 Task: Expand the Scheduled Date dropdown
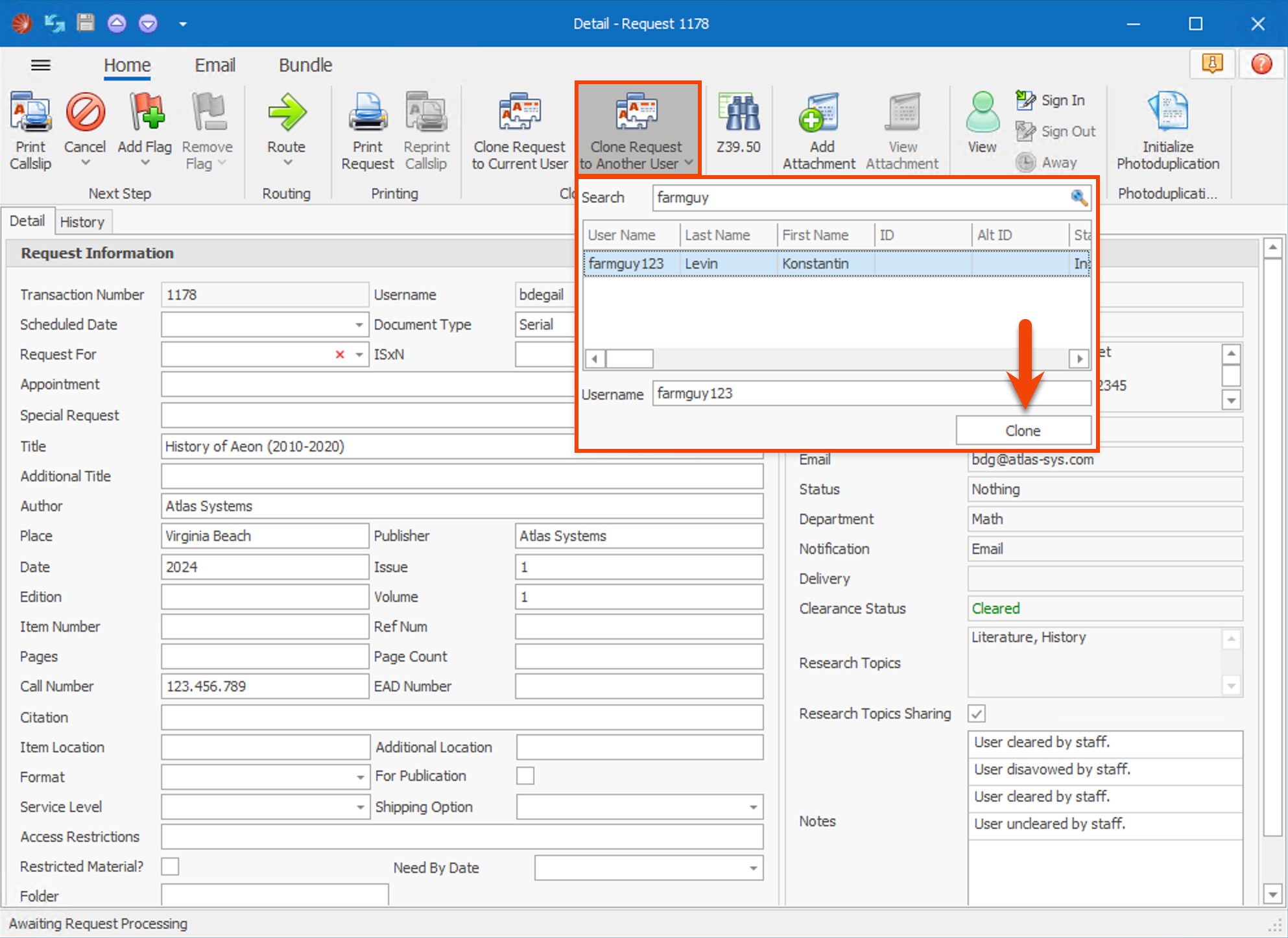tap(359, 324)
